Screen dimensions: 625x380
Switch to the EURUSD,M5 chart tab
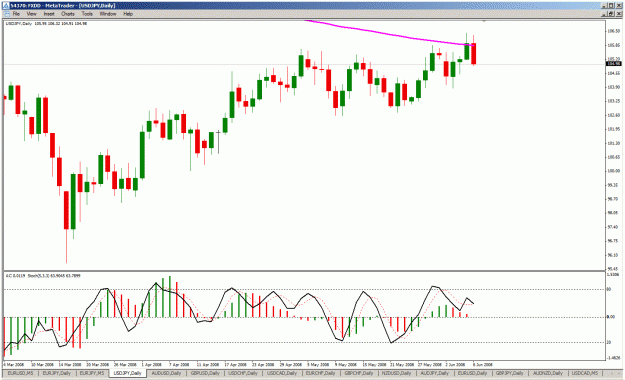20,373
